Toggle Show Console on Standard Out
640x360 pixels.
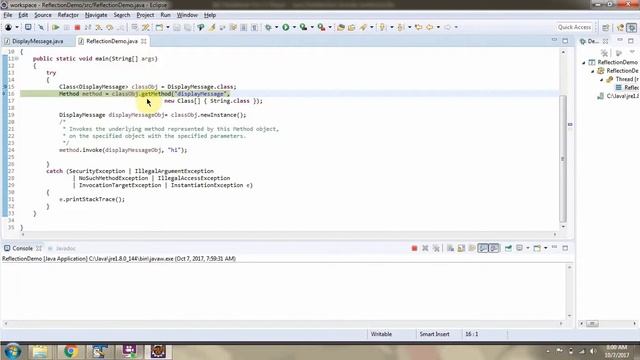(x=483, y=248)
